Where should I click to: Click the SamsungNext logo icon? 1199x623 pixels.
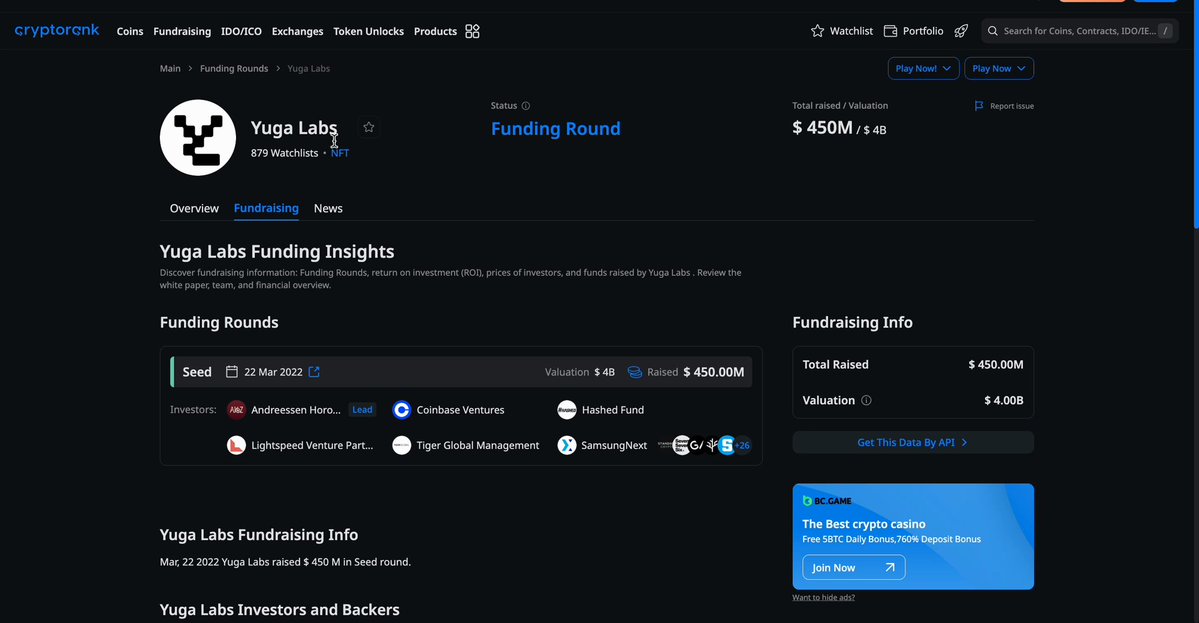point(567,445)
